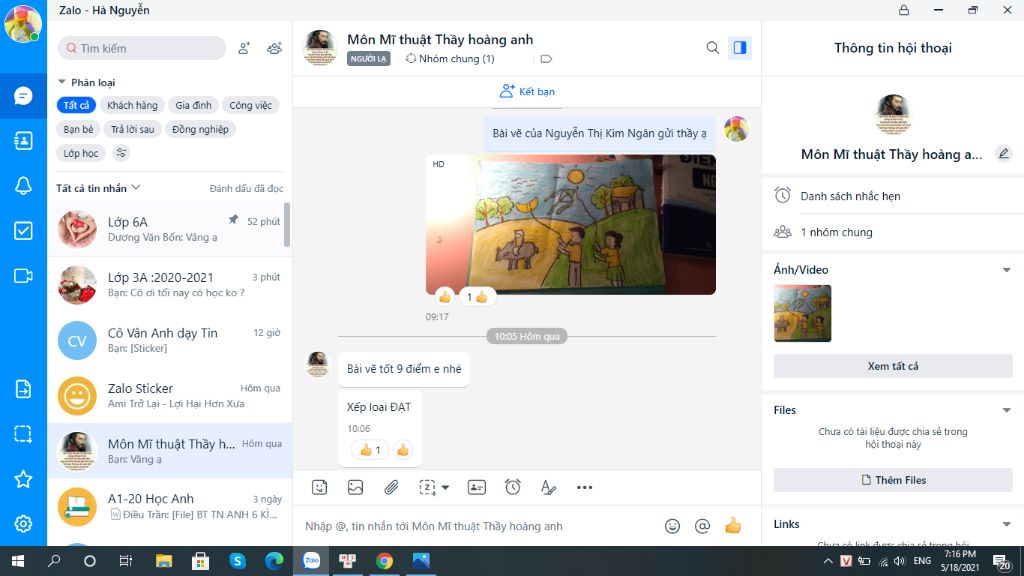Click the manage categories icon beside Lớp học
The image size is (1024, 576).
click(x=121, y=153)
